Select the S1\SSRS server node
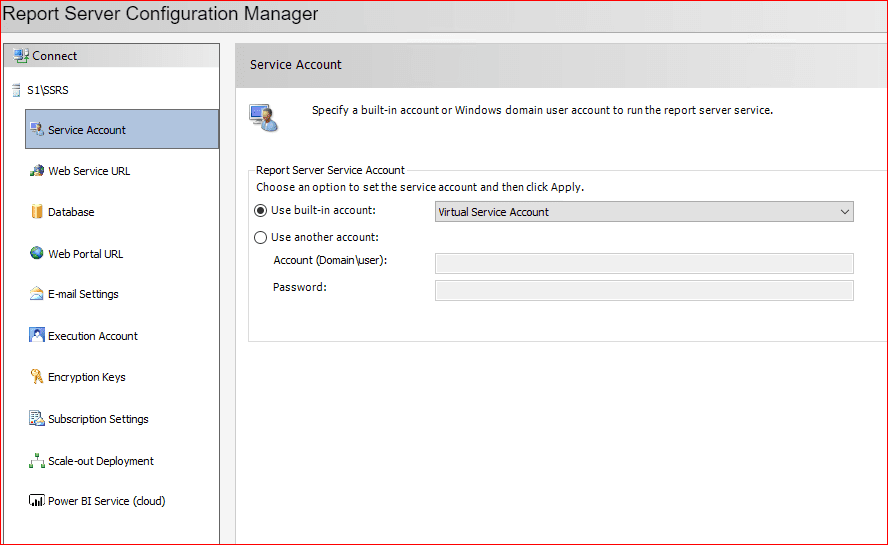 [49, 90]
